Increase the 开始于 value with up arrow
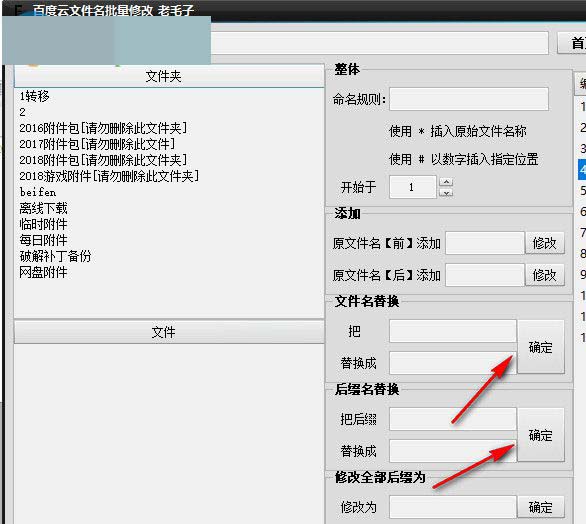 click(446, 182)
